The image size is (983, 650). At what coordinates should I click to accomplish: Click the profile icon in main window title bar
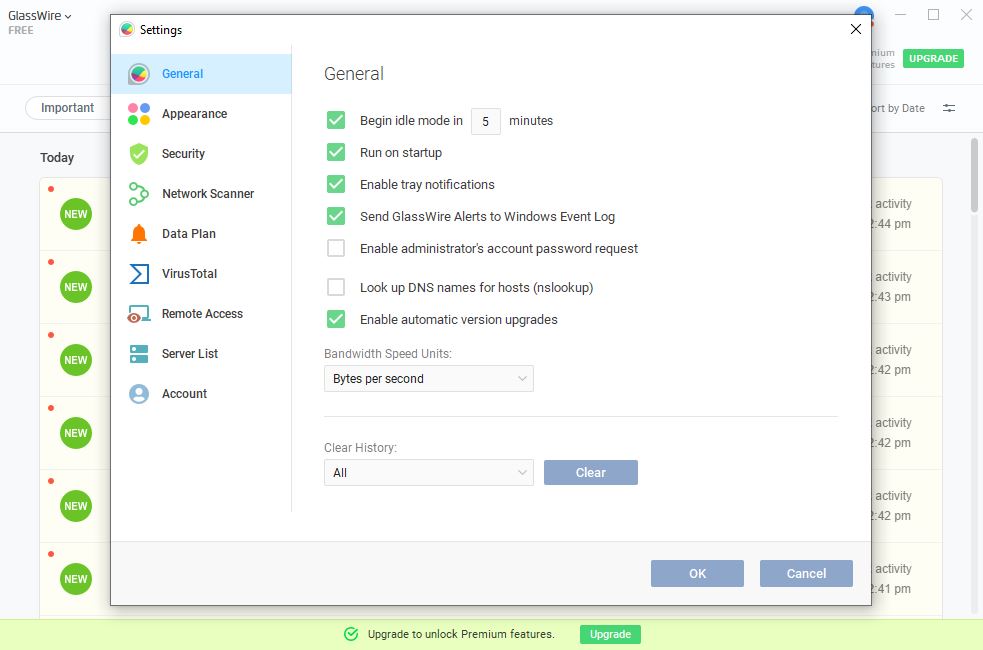pos(864,14)
